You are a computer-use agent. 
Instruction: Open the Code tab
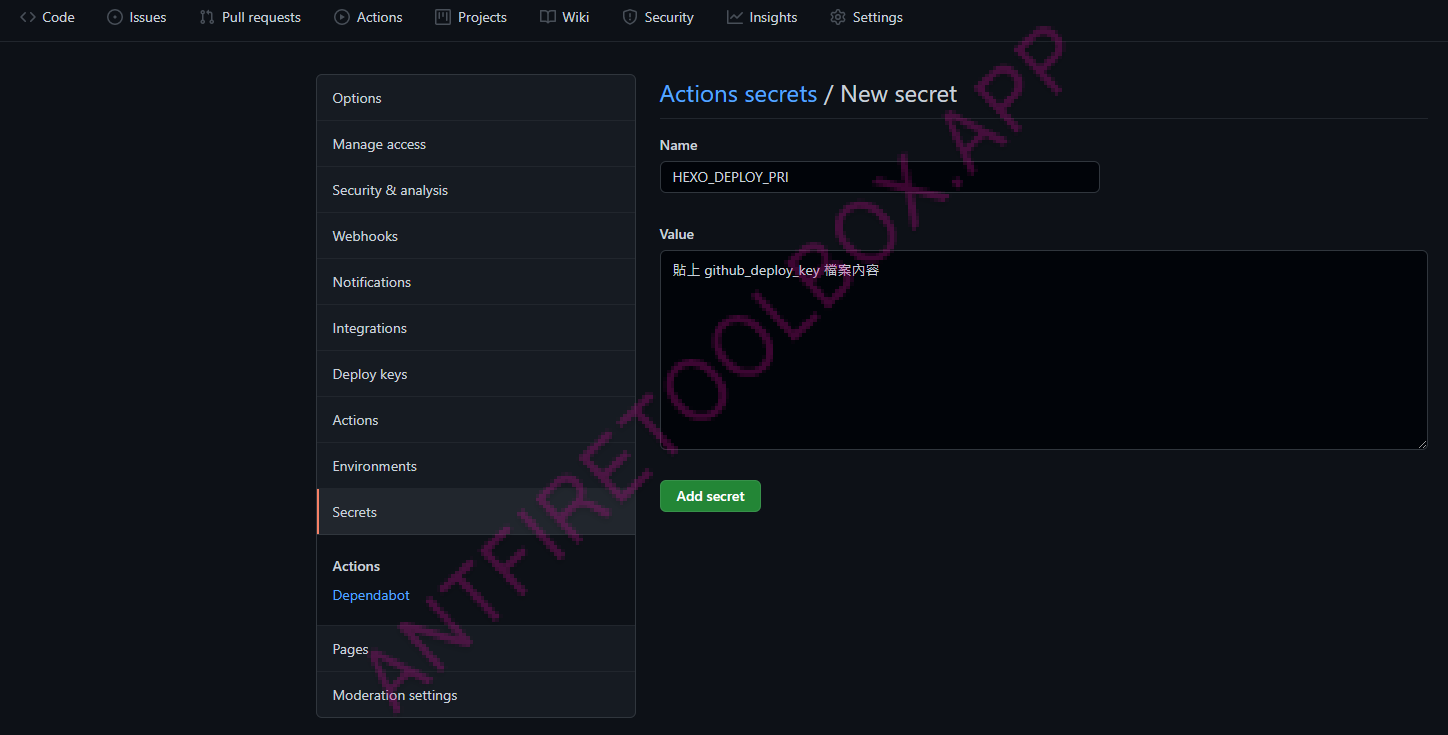pos(47,17)
